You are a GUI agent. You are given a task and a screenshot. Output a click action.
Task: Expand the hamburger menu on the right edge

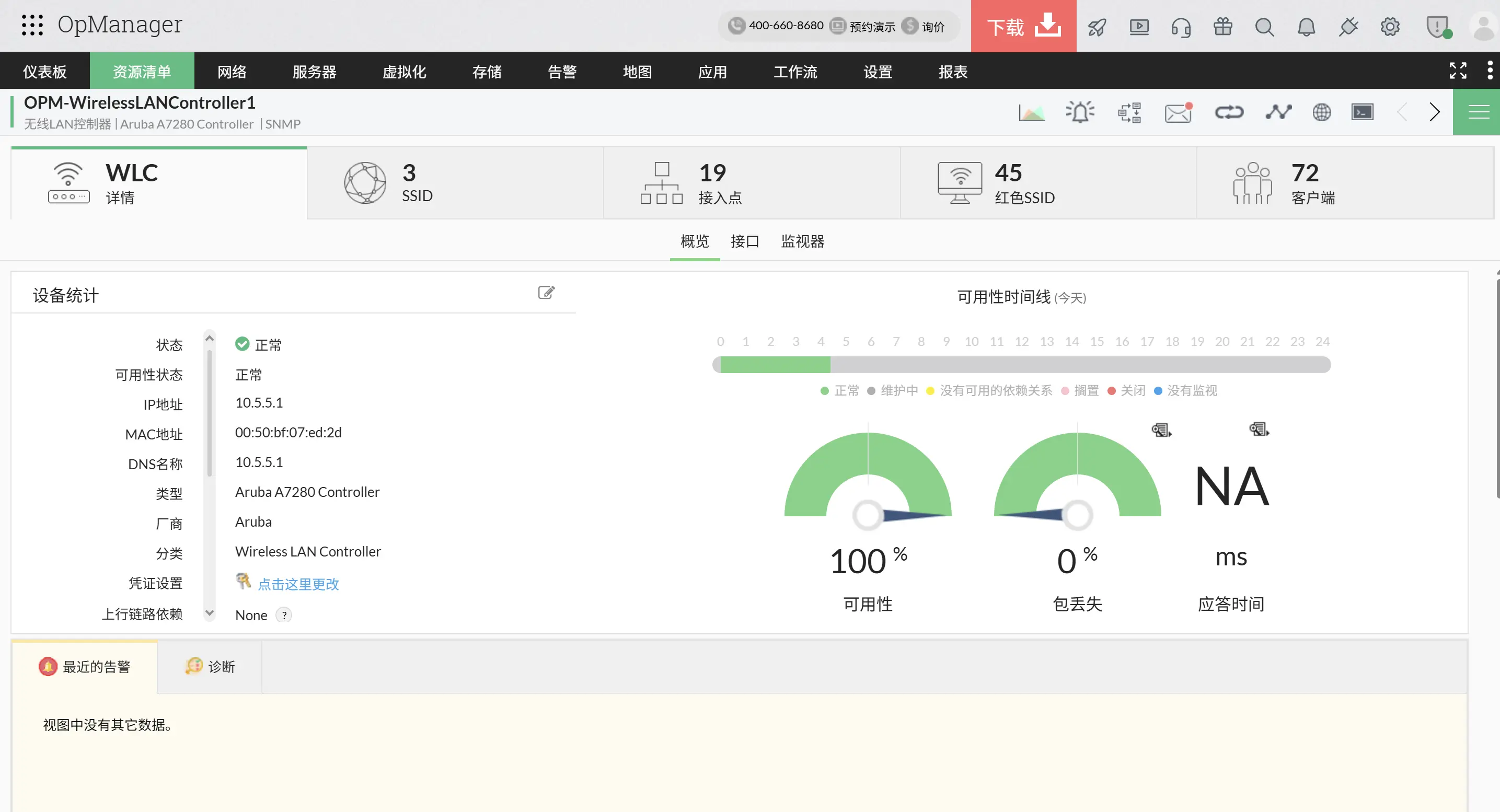click(1480, 111)
